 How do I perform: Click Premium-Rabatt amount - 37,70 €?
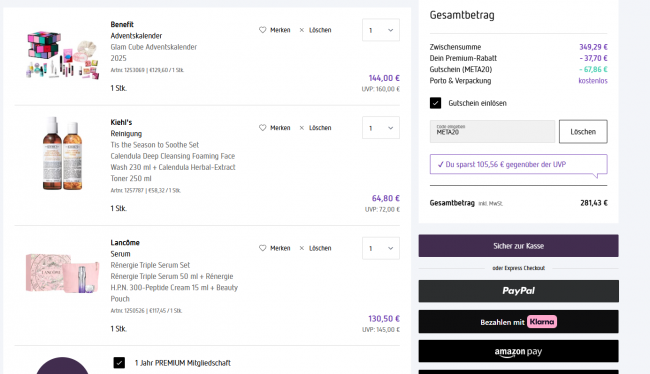[594, 58]
